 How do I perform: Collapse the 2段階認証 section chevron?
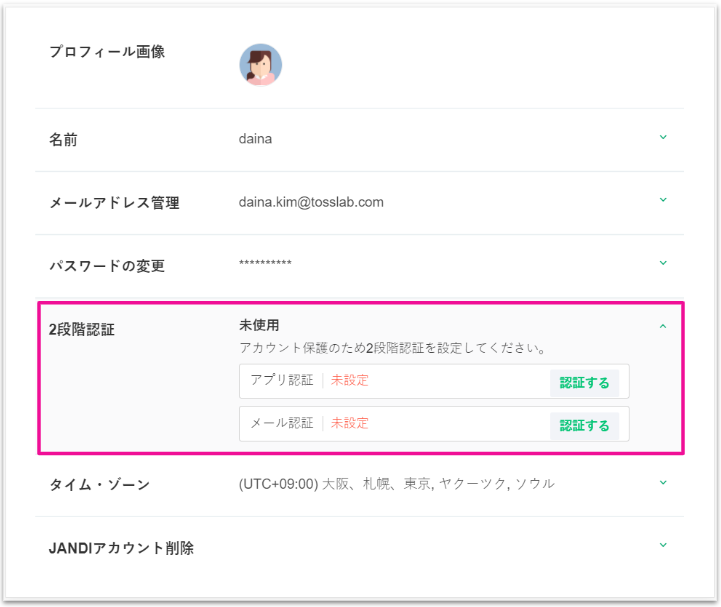(x=663, y=326)
